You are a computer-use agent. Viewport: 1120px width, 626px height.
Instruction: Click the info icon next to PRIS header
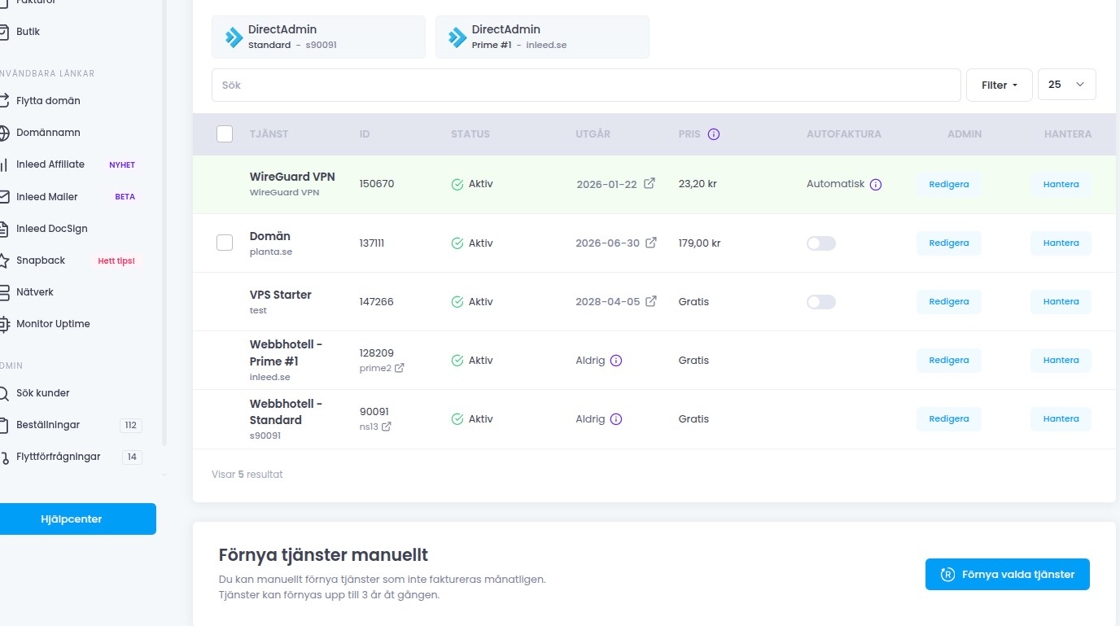[x=714, y=134]
